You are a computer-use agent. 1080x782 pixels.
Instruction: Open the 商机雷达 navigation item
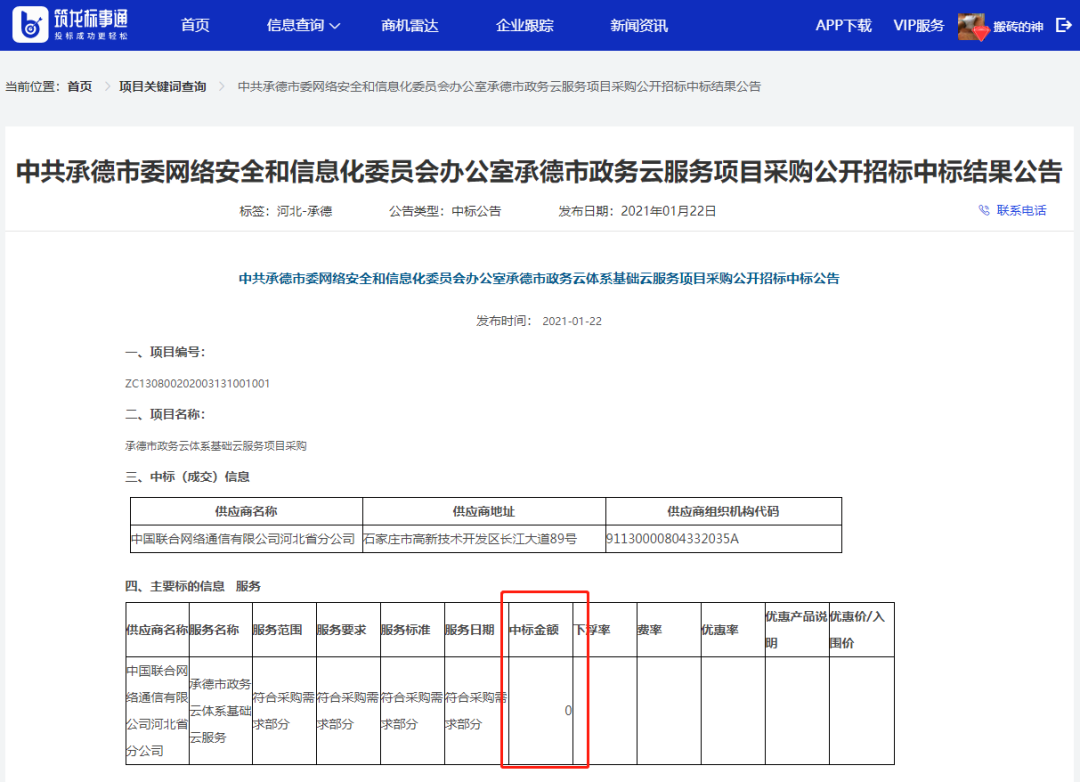click(410, 25)
